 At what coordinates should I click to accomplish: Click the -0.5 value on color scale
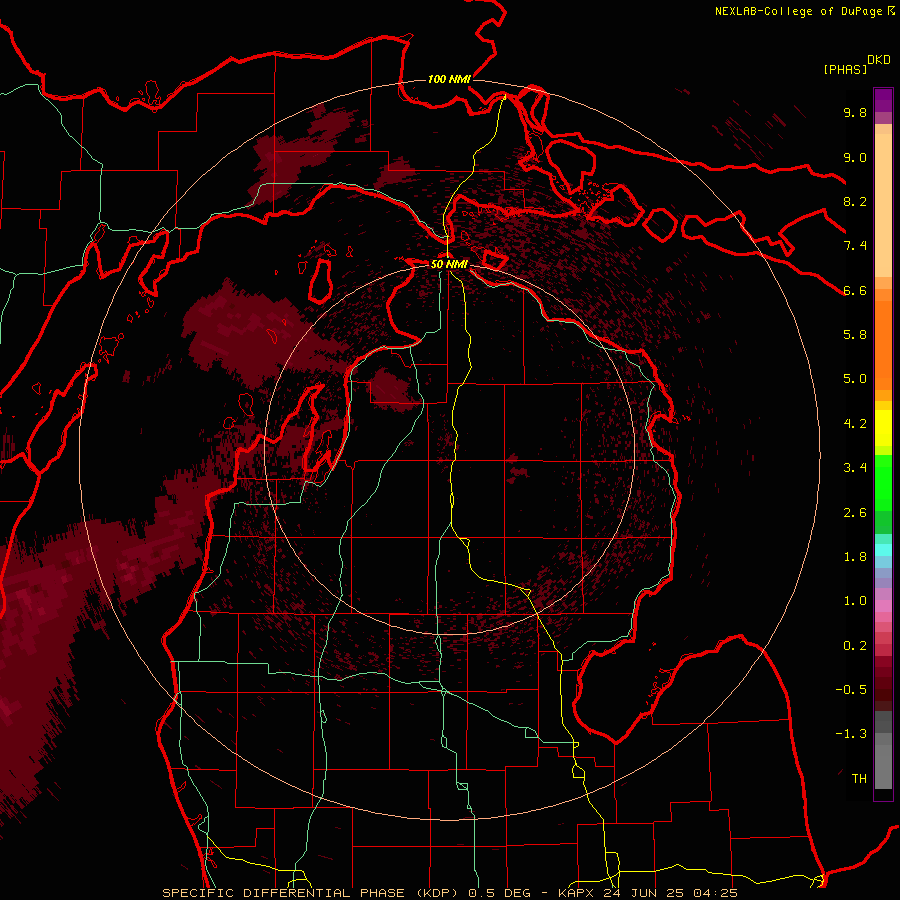pyautogui.click(x=851, y=690)
